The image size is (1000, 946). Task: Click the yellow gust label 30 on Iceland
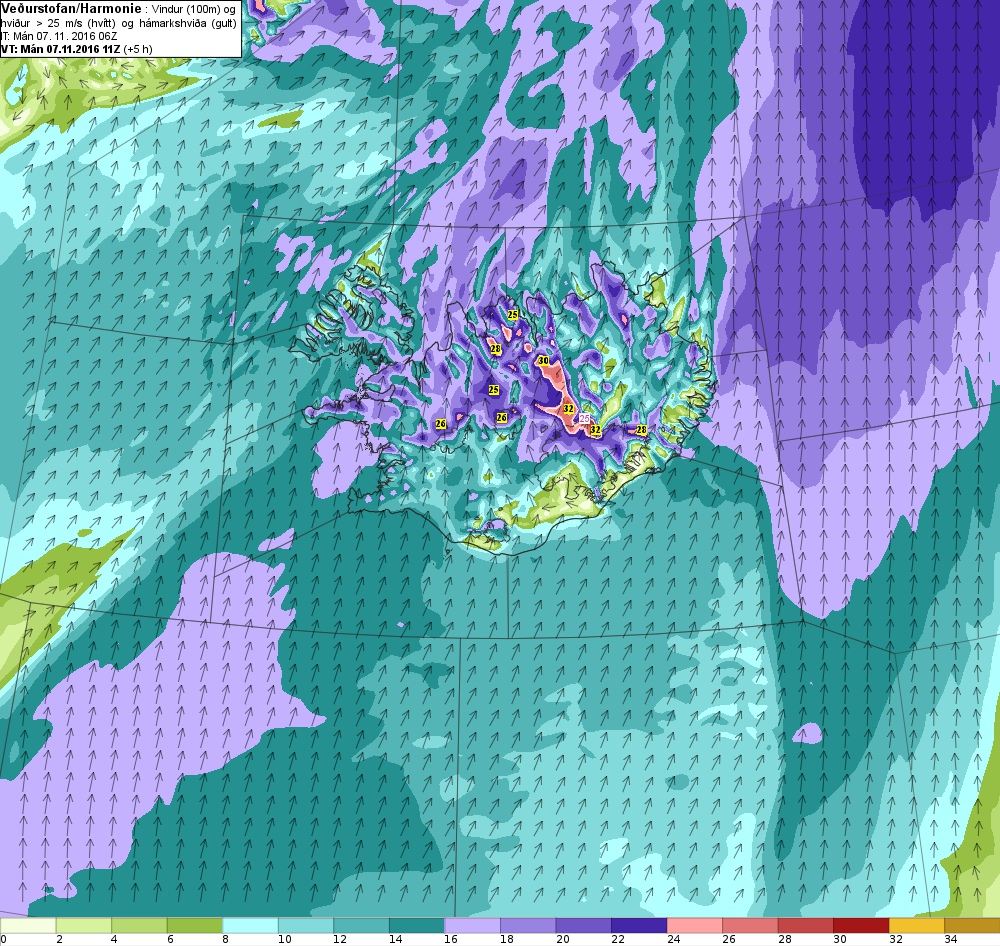click(543, 360)
